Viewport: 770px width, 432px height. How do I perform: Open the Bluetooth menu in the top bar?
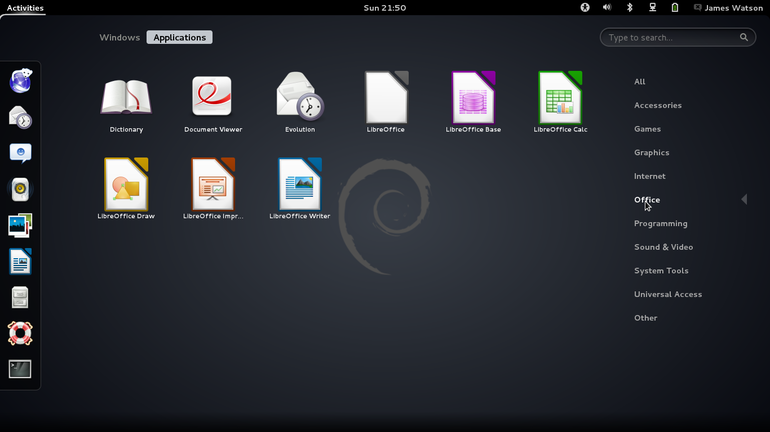[630, 7]
